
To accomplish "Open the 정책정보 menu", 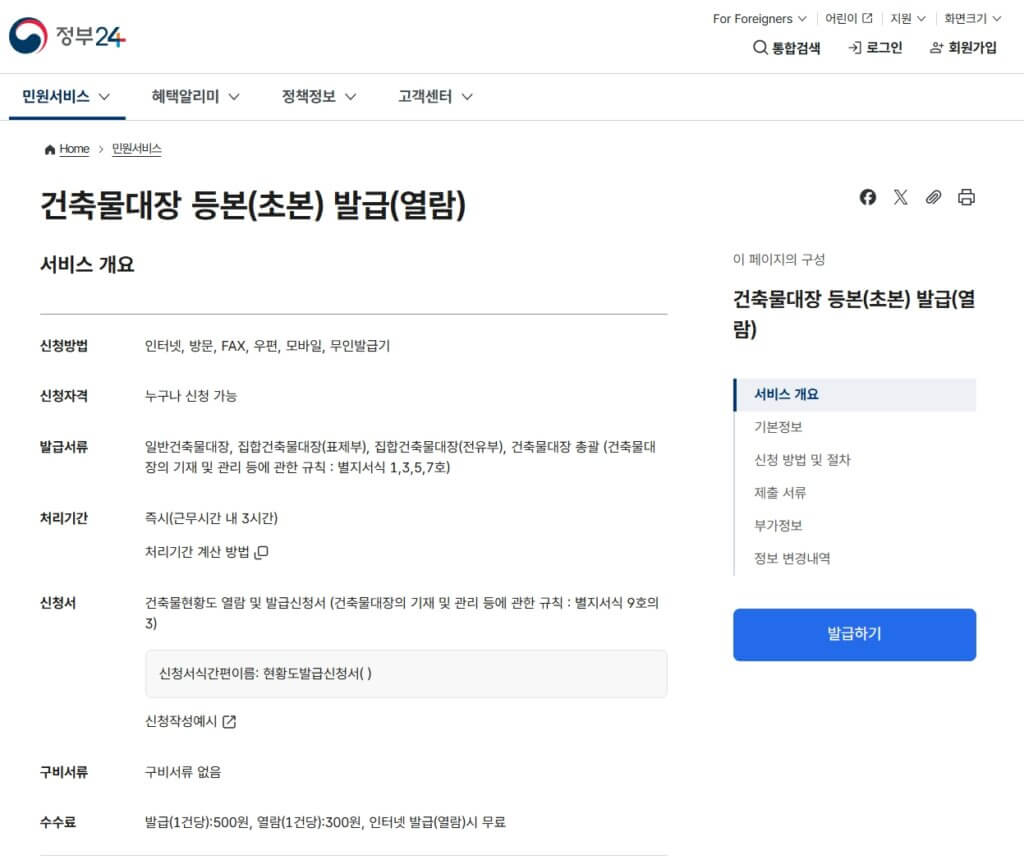I will tap(308, 97).
